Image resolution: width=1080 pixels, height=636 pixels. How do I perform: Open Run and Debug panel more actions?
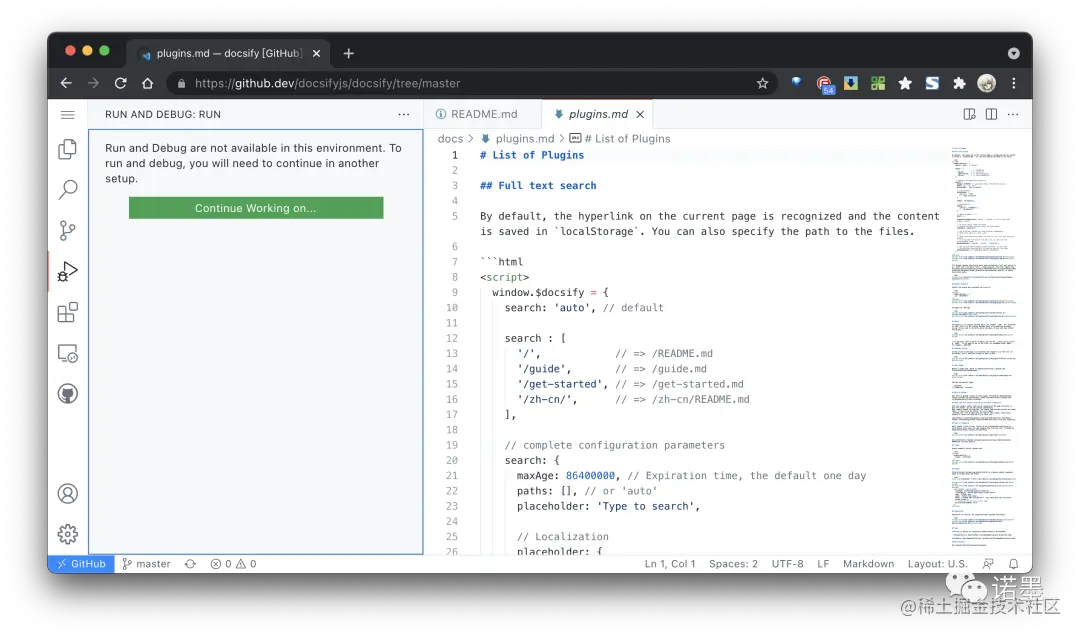point(404,114)
